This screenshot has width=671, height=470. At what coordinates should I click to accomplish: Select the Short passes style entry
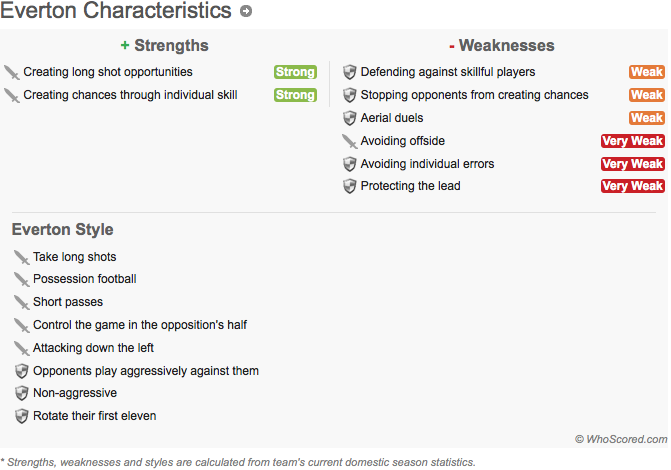click(x=68, y=302)
